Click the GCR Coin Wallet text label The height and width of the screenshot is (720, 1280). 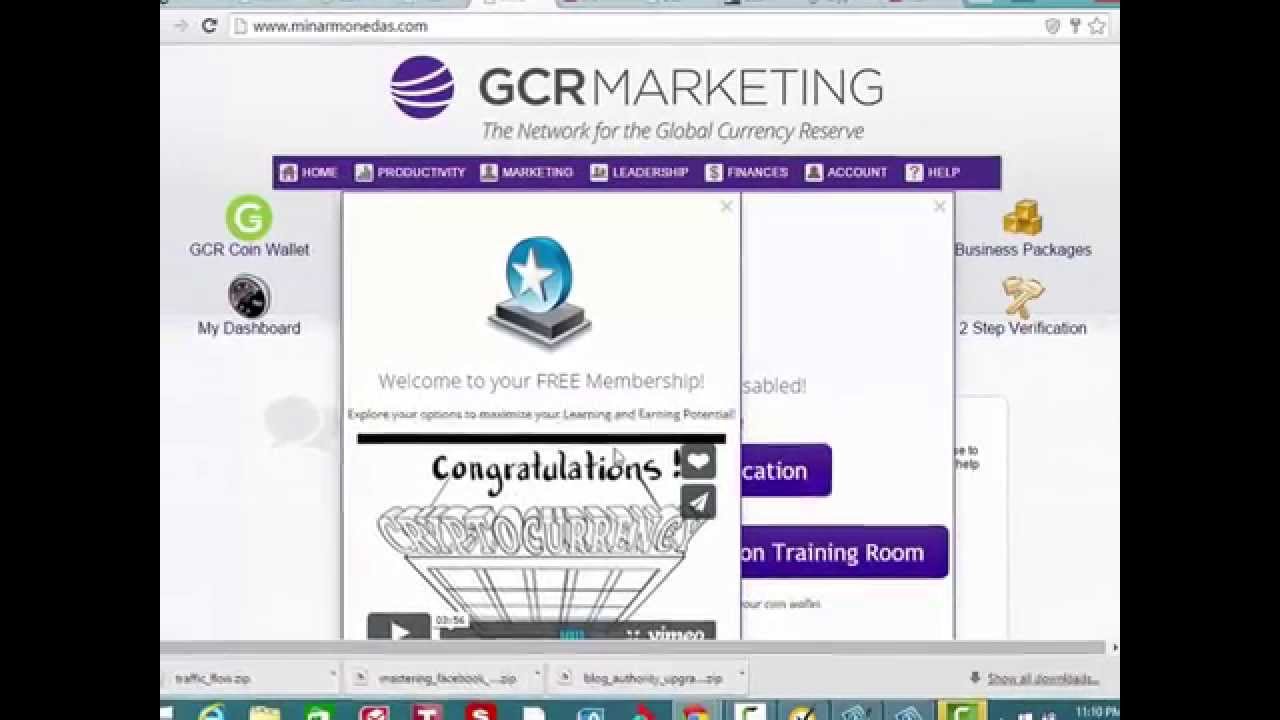(249, 250)
